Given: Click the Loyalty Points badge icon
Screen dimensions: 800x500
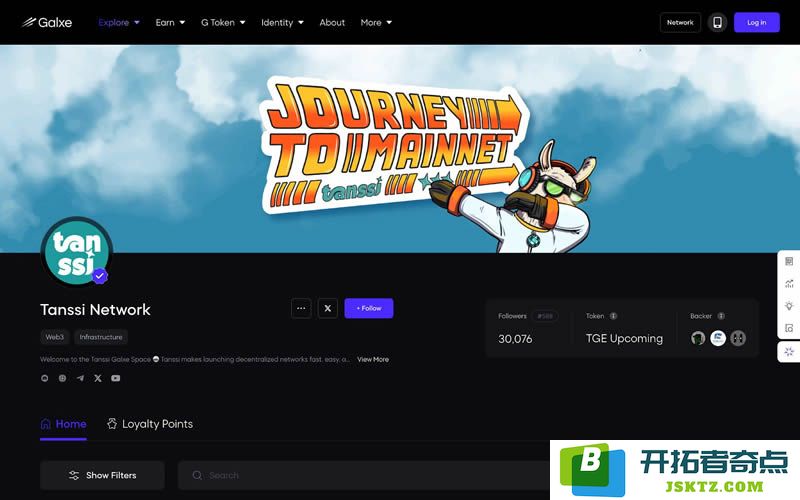Looking at the screenshot, I should (112, 423).
